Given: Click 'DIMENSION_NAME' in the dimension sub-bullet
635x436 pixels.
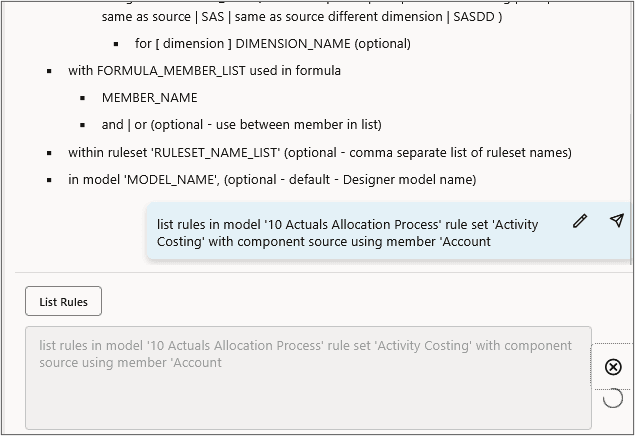Looking at the screenshot, I should (x=298, y=44).
